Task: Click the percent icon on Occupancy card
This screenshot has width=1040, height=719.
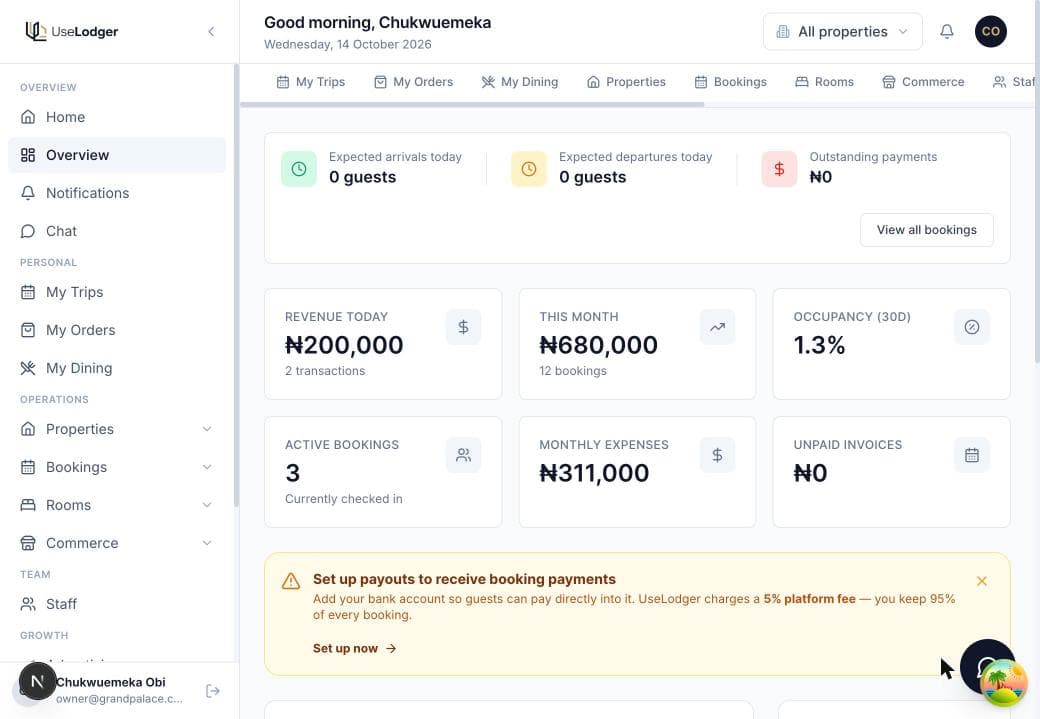Action: [x=972, y=326]
